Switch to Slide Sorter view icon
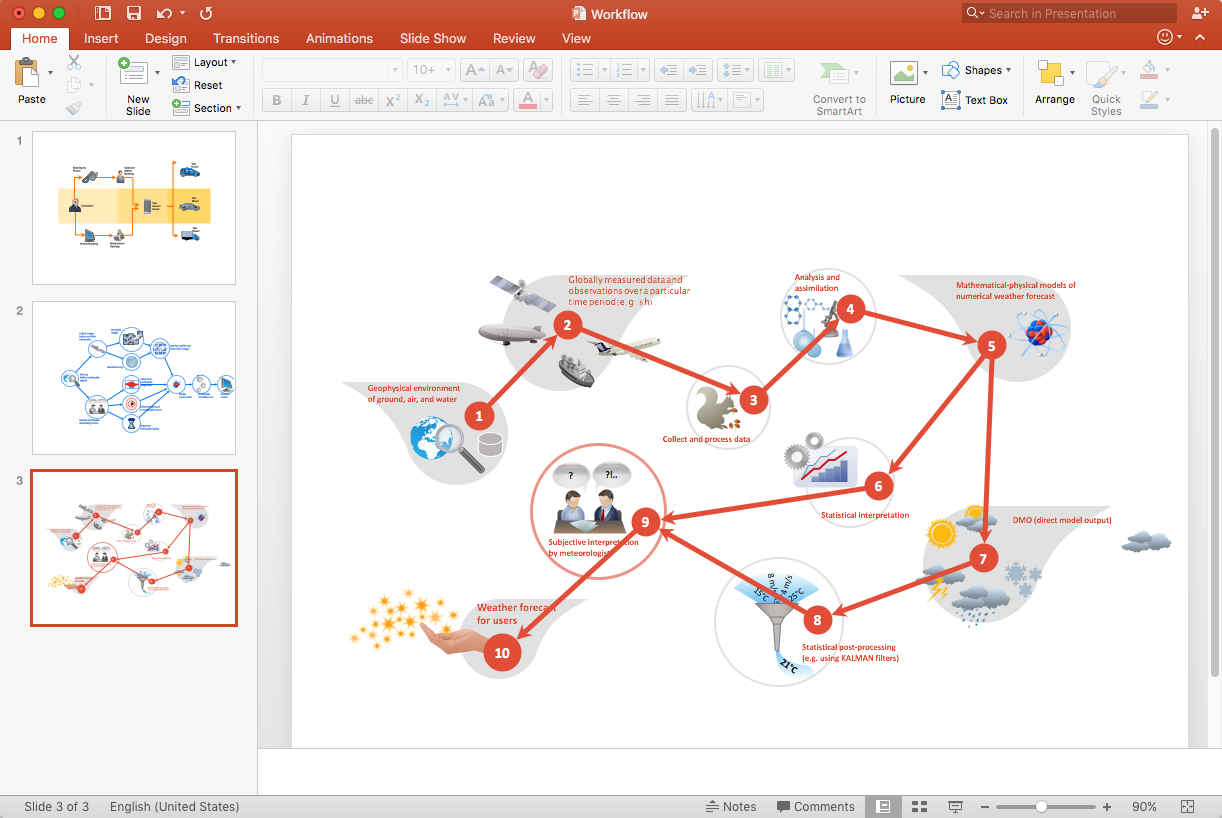 pos(918,806)
